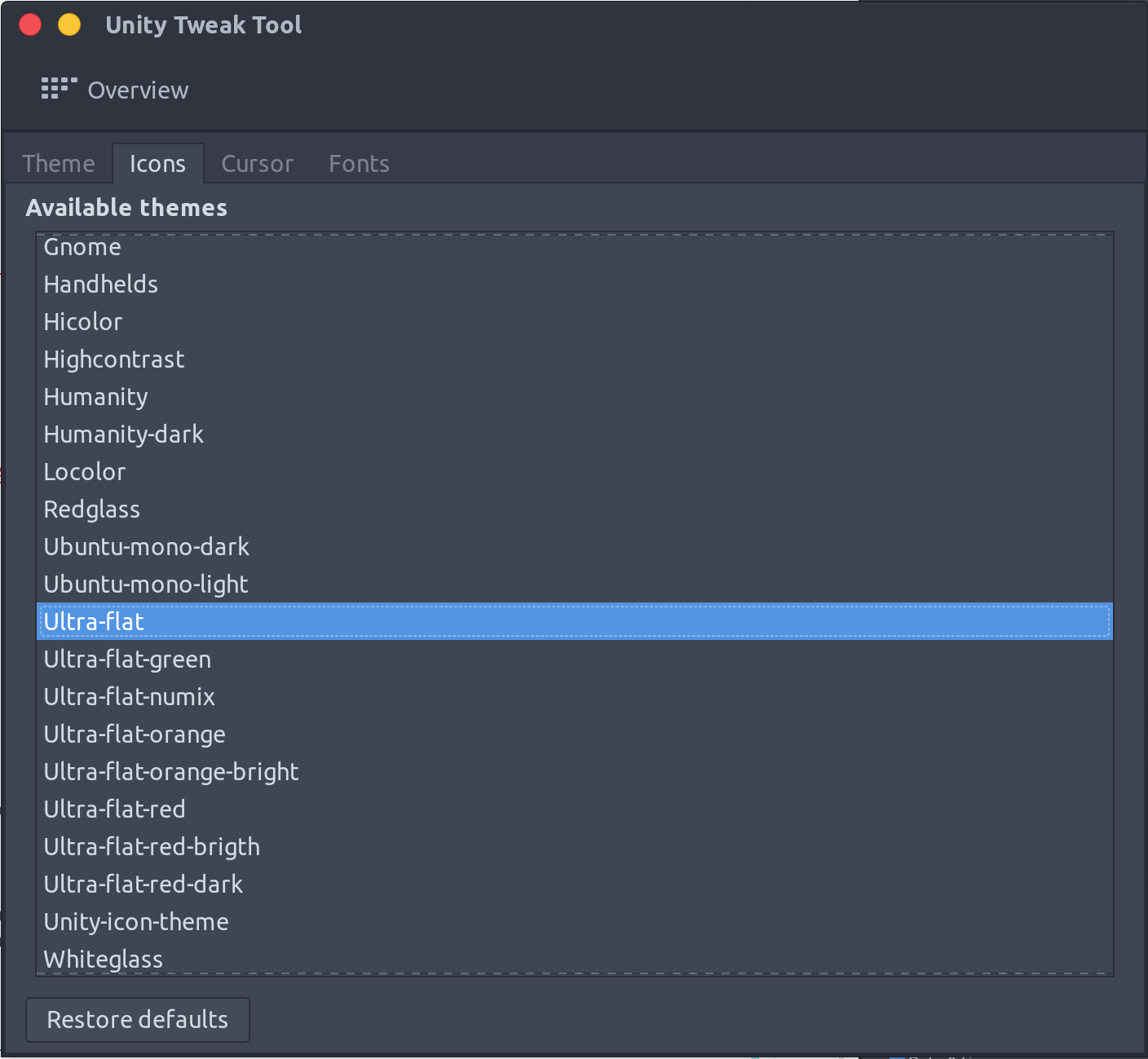This screenshot has width=1148, height=1059.
Task: Select the Handhelds icon theme
Action: tap(575, 285)
